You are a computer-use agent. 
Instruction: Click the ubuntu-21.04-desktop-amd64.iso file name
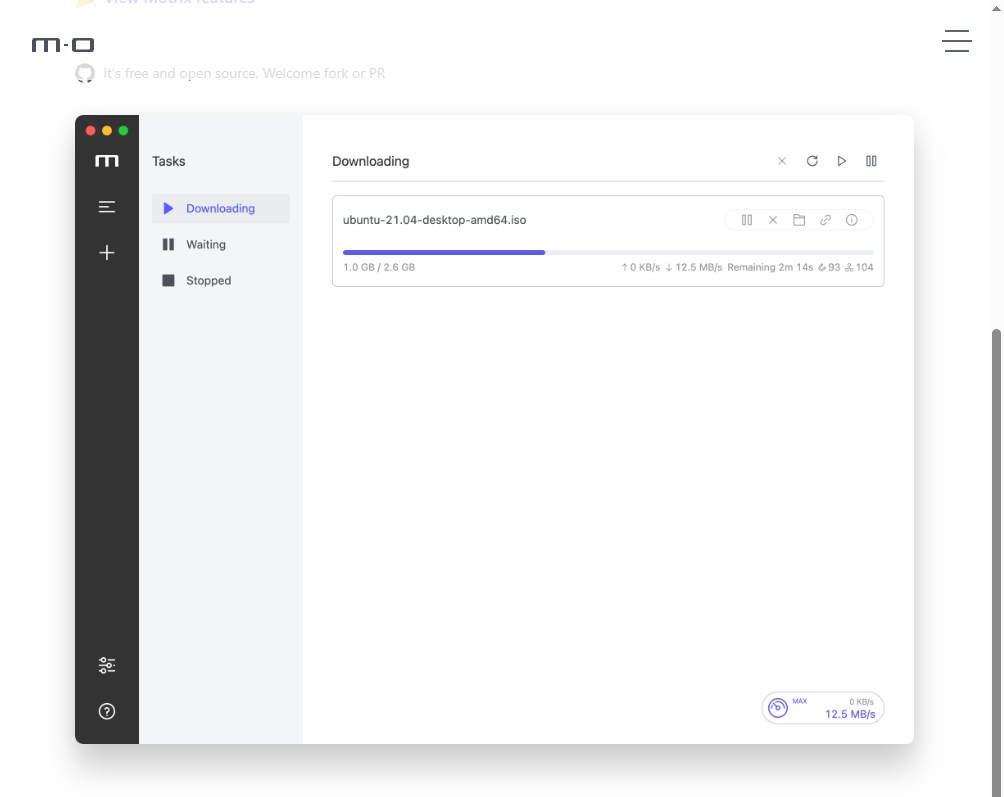[434, 220]
